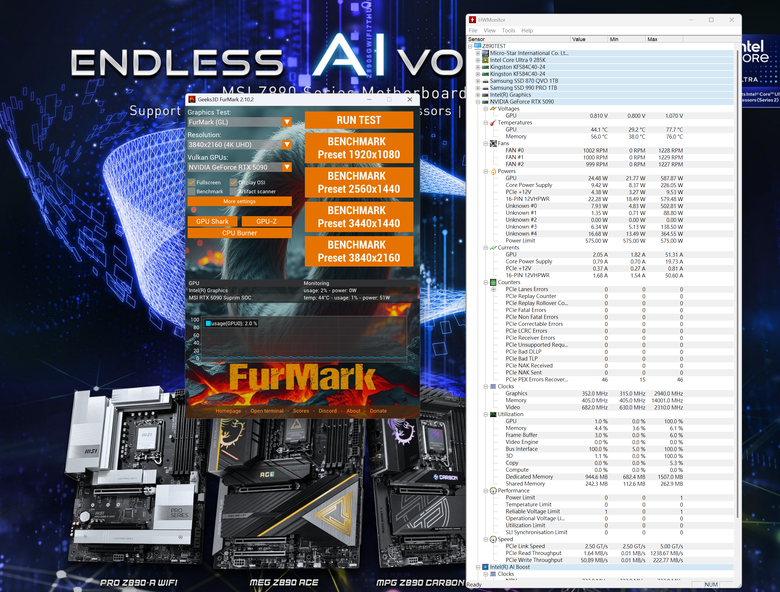Click the Donate link in FurMark
This screenshot has width=780, height=592.
tap(378, 411)
